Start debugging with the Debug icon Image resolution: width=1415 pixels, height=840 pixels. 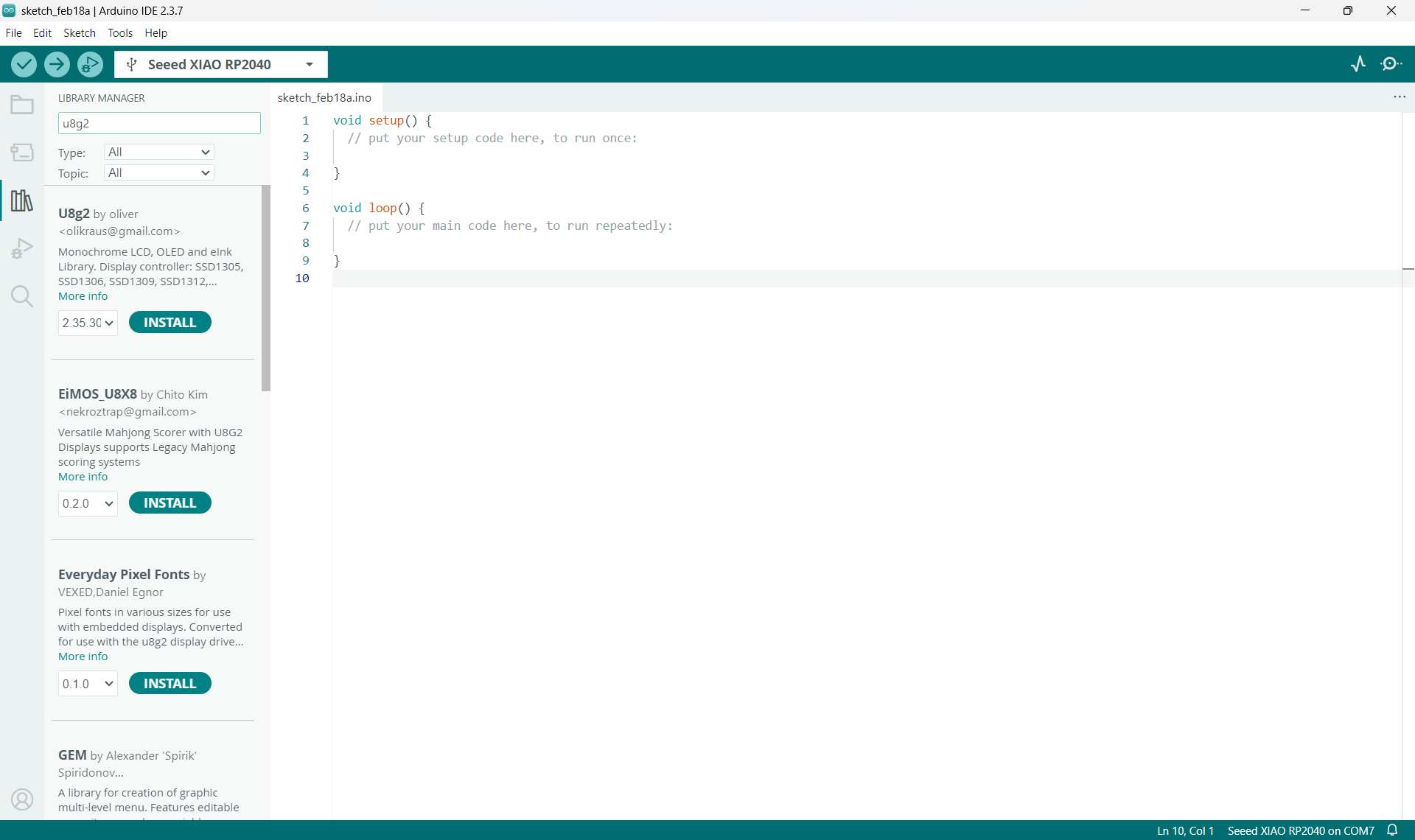pos(90,65)
